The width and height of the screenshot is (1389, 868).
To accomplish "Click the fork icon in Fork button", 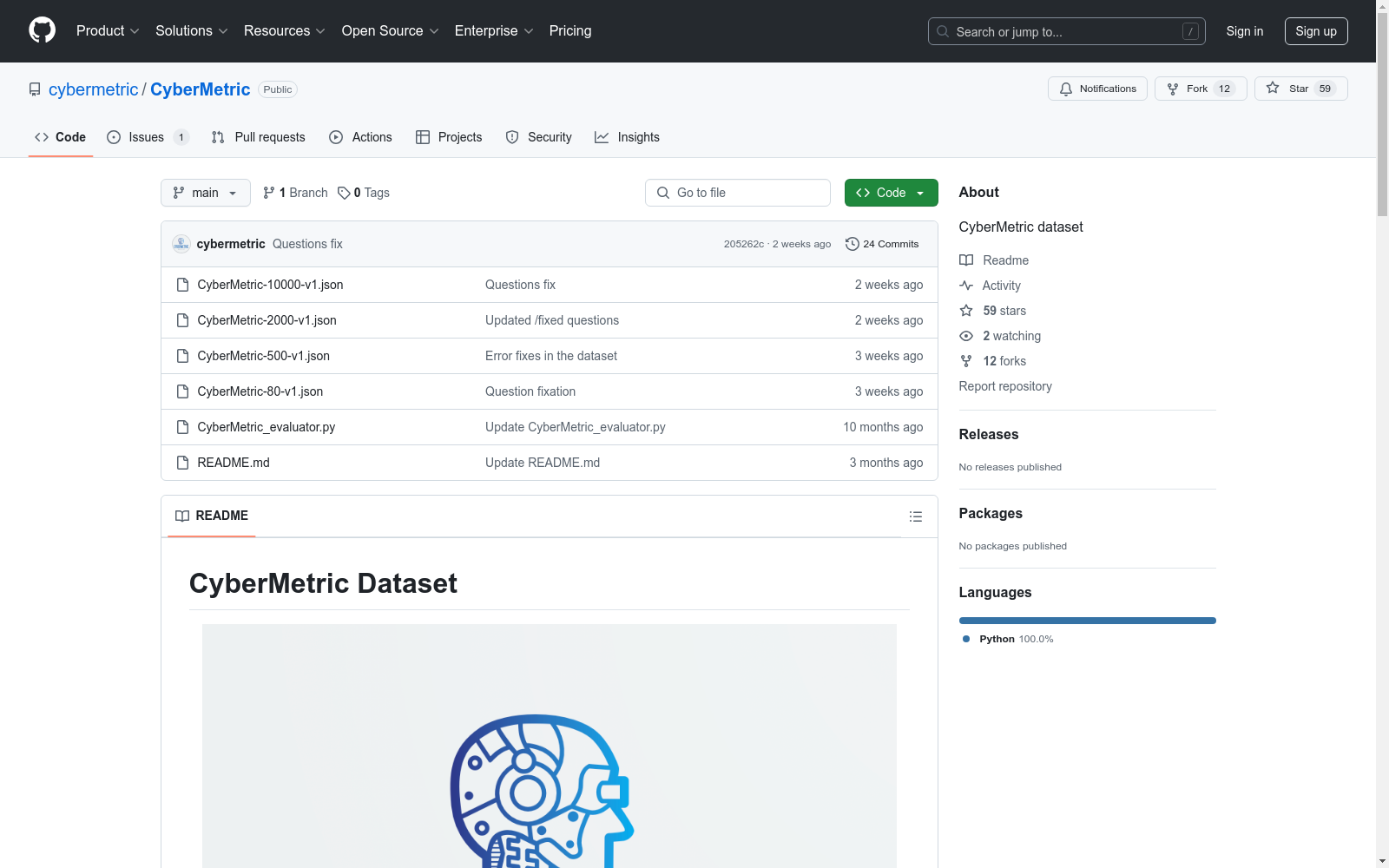I will click(1173, 89).
